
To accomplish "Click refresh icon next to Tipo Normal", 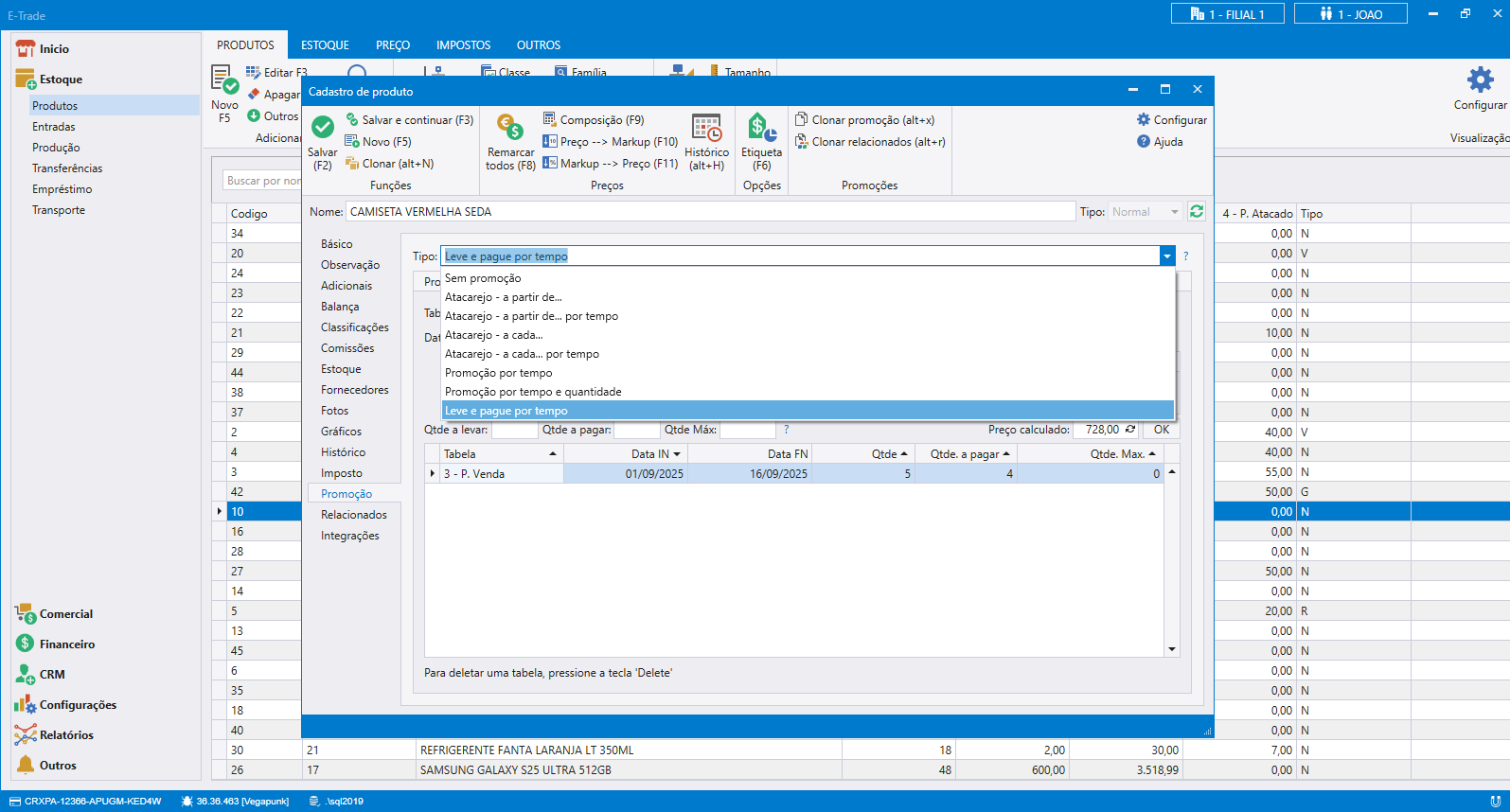I will pyautogui.click(x=1197, y=212).
